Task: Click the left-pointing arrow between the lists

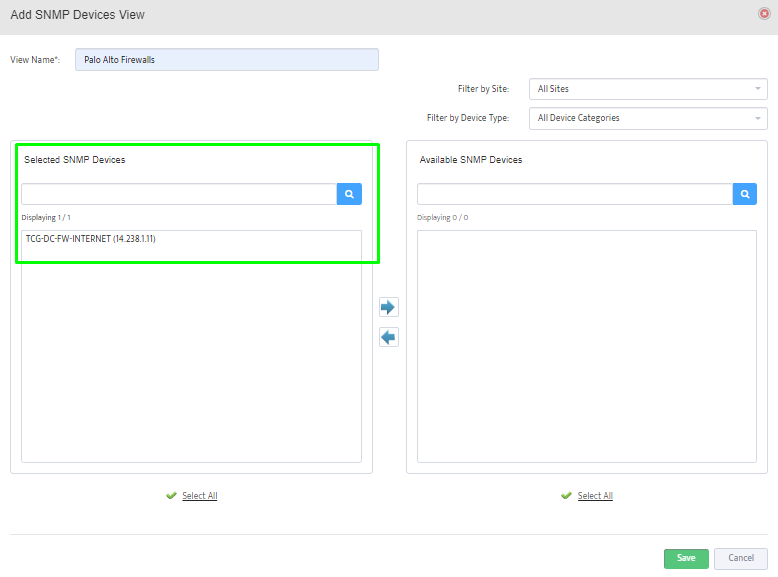Action: point(389,337)
